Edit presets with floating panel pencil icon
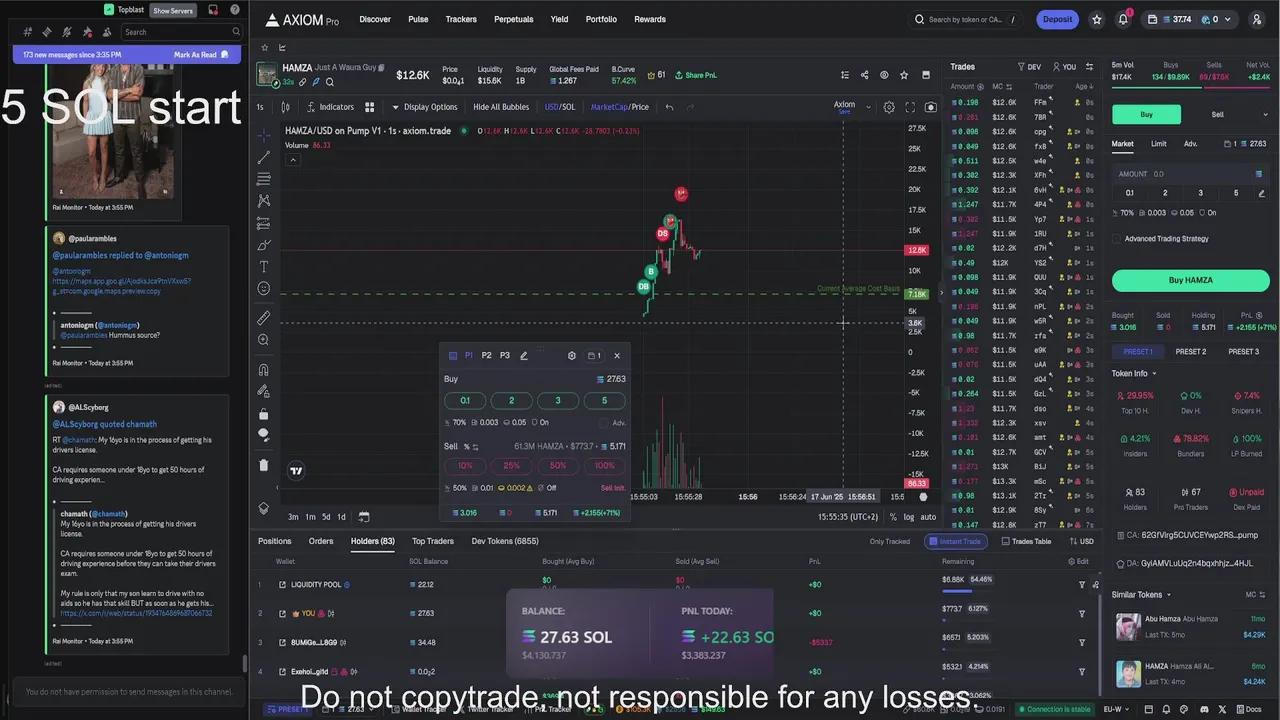 point(524,355)
